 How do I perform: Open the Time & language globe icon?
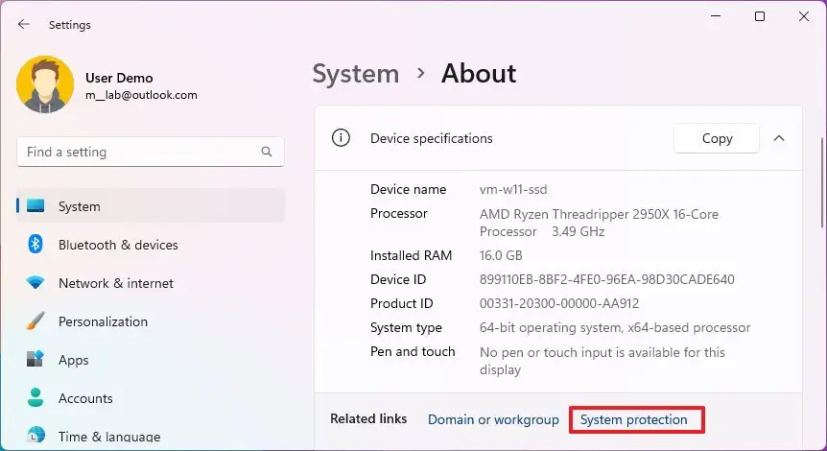click(36, 435)
